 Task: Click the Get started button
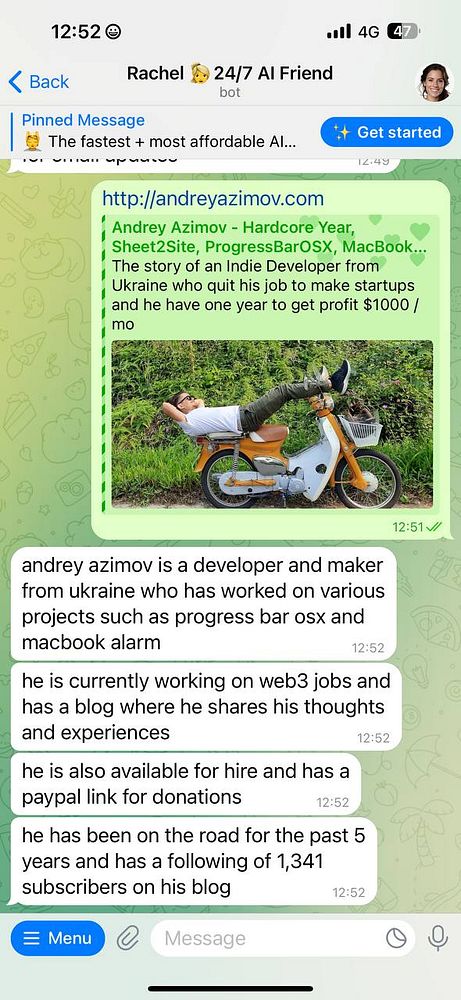tap(387, 132)
